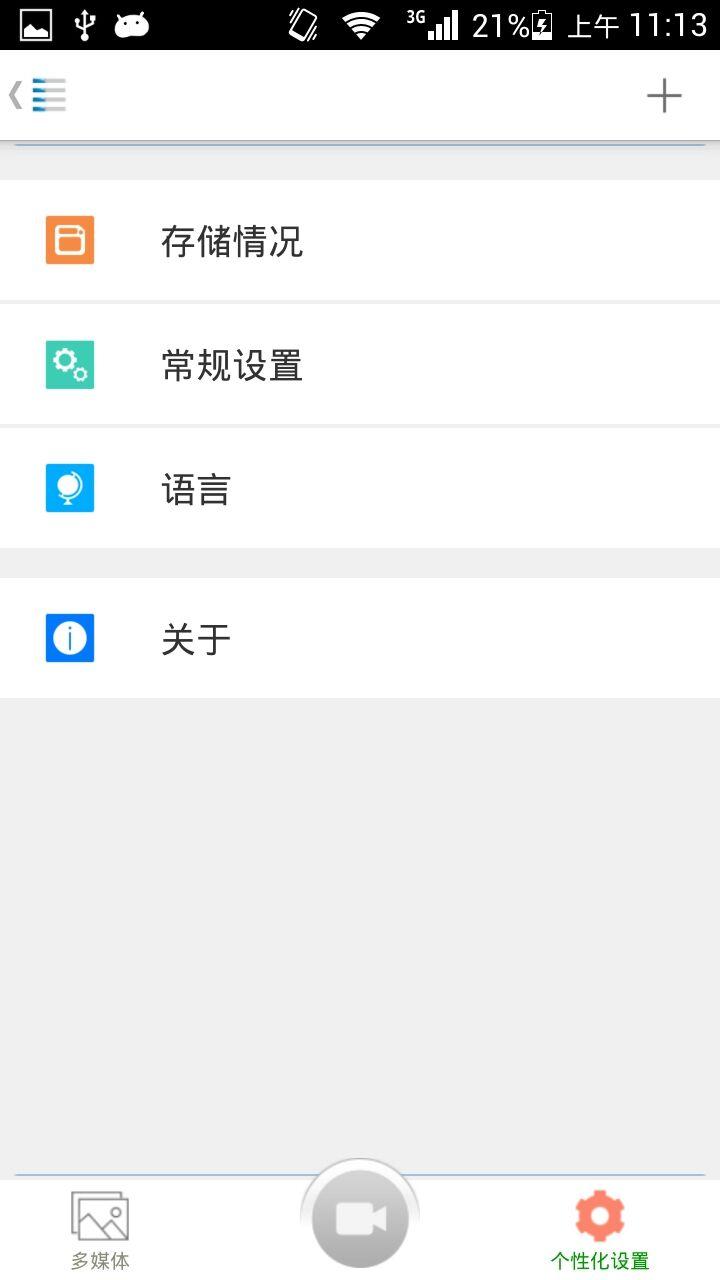Open the 常规设置 entry
720x1280 pixels.
(x=360, y=364)
